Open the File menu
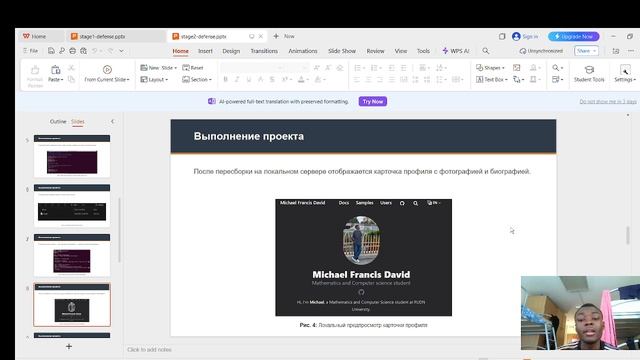640x360 pixels. pos(31,51)
